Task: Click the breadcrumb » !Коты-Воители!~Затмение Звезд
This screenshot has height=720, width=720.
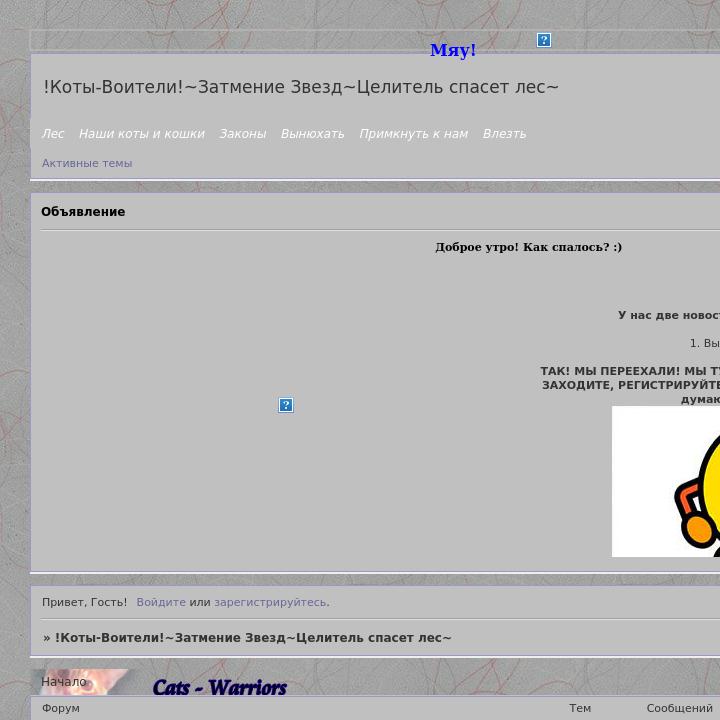Action: pos(247,638)
